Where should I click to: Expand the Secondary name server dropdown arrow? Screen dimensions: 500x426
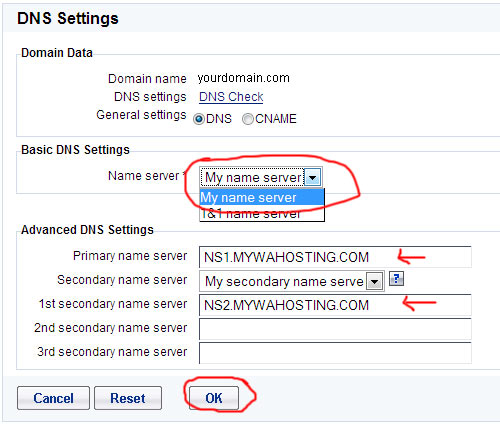pos(375,282)
